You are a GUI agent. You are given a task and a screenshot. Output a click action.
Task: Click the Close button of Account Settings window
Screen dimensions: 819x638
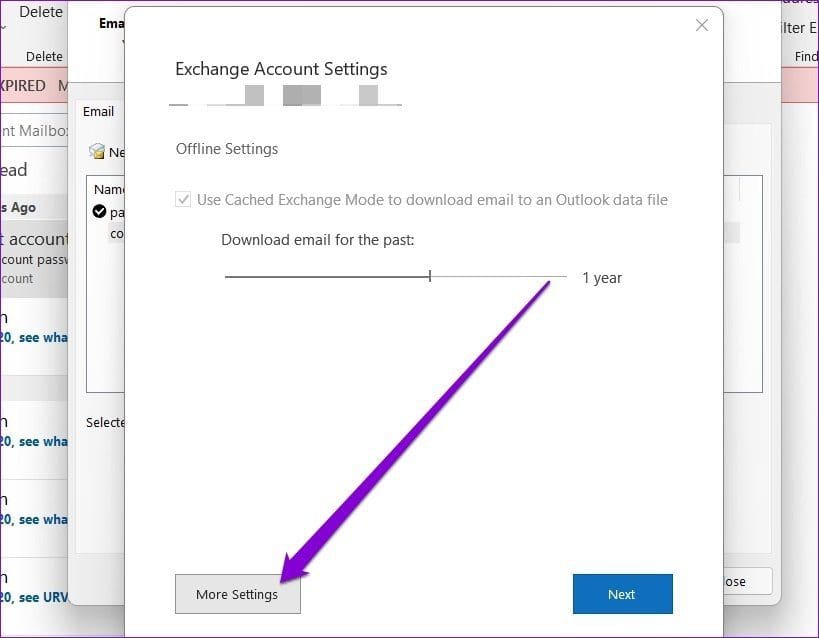pyautogui.click(x=747, y=582)
